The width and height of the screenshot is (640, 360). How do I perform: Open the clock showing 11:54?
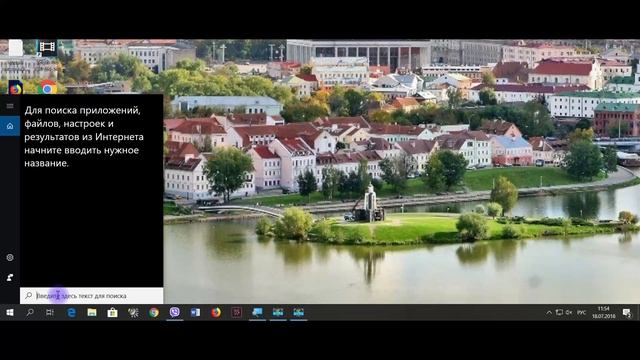pyautogui.click(x=604, y=313)
